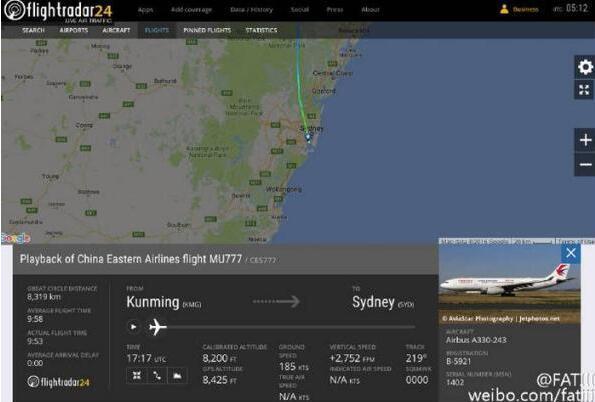595x402 pixels.
Task: Open the Search tab
Action: tap(33, 30)
